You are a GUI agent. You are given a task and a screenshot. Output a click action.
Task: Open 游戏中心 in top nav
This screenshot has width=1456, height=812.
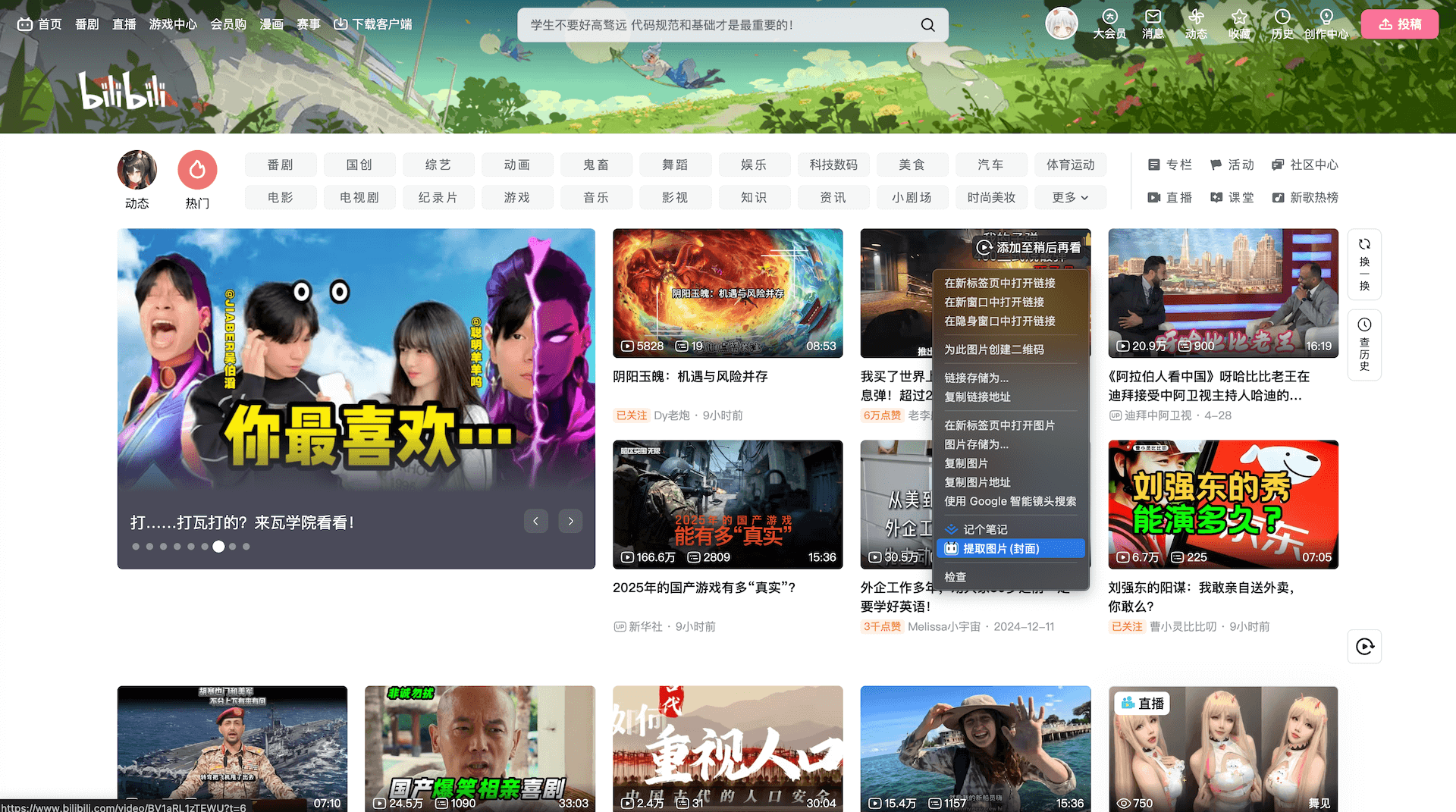click(173, 24)
